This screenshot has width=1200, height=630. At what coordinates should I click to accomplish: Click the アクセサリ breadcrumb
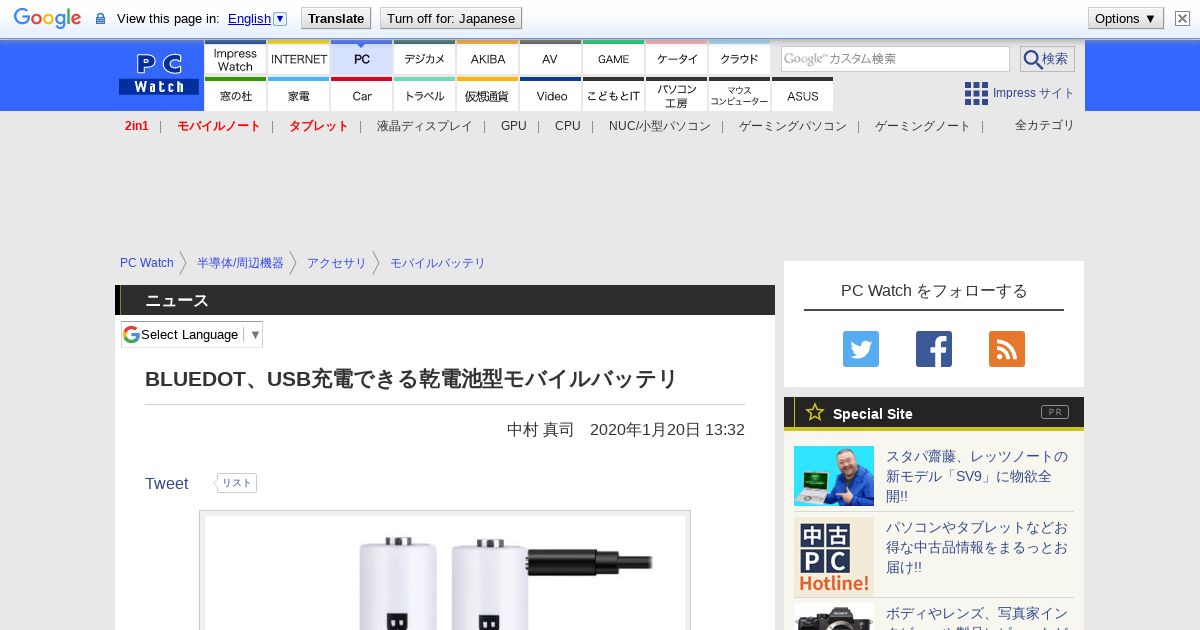[x=337, y=263]
